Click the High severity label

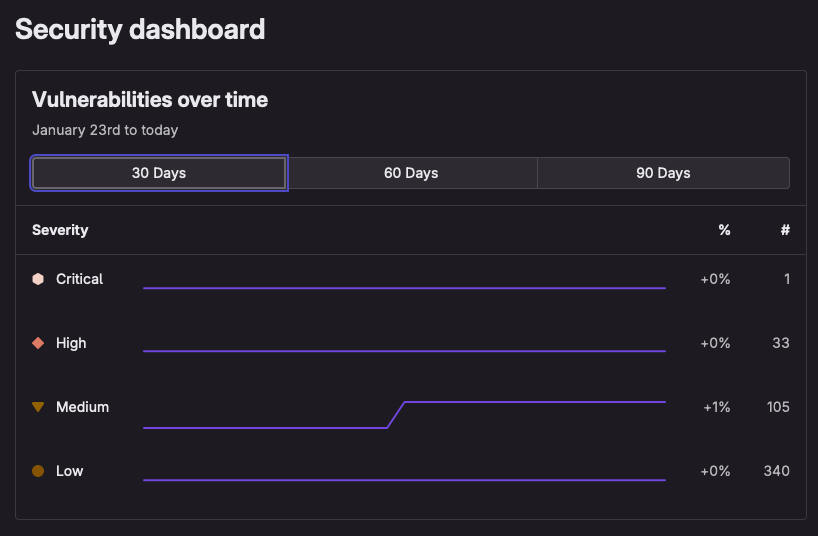tap(71, 343)
